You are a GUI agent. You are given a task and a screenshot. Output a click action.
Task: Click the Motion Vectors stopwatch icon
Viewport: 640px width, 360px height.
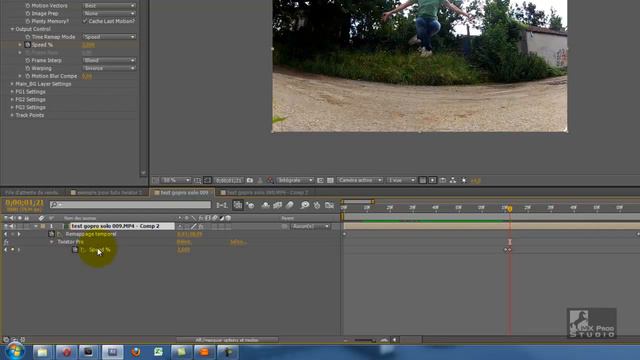tap(28, 6)
